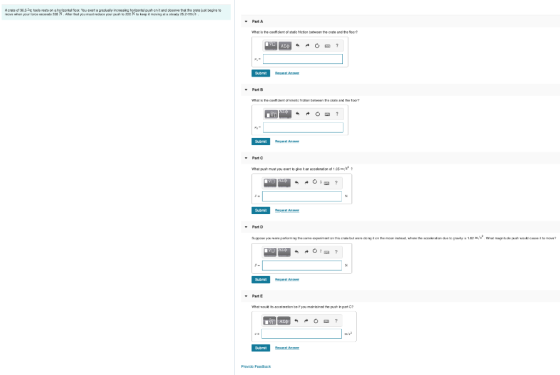Collapse the Part A section
The image size is (560, 375).
coord(246,21)
